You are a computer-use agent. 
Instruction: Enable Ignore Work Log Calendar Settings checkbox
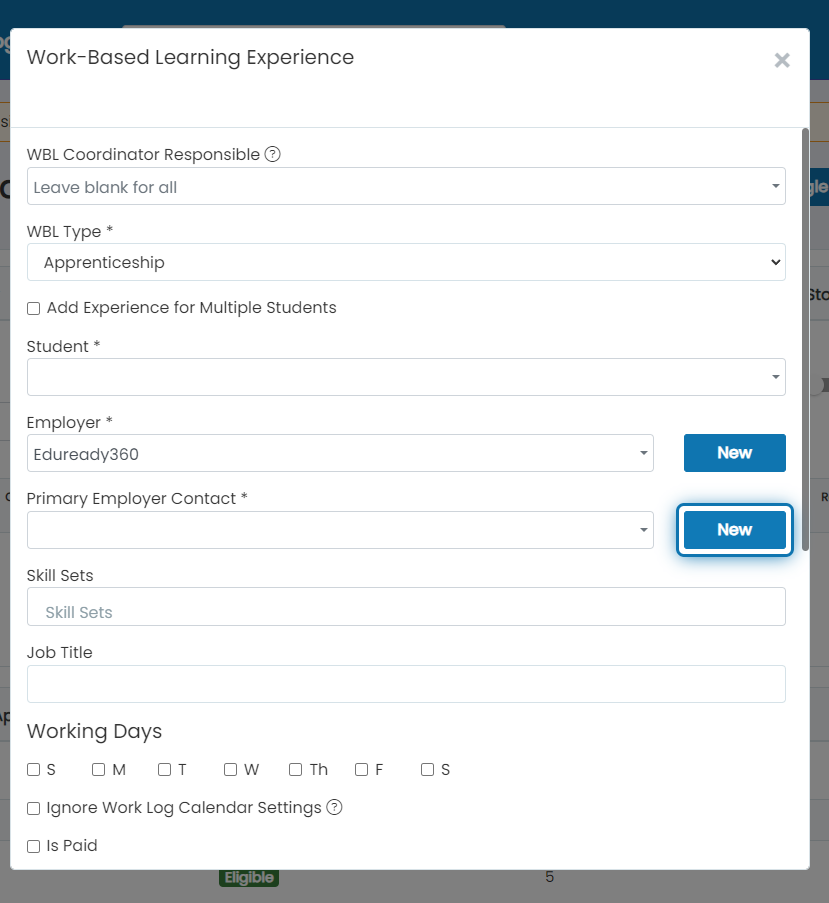click(33, 809)
